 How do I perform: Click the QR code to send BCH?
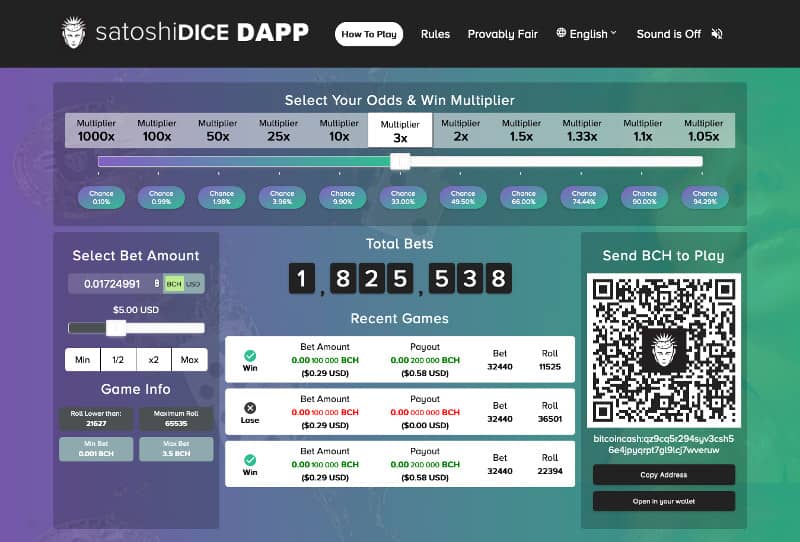tap(664, 350)
